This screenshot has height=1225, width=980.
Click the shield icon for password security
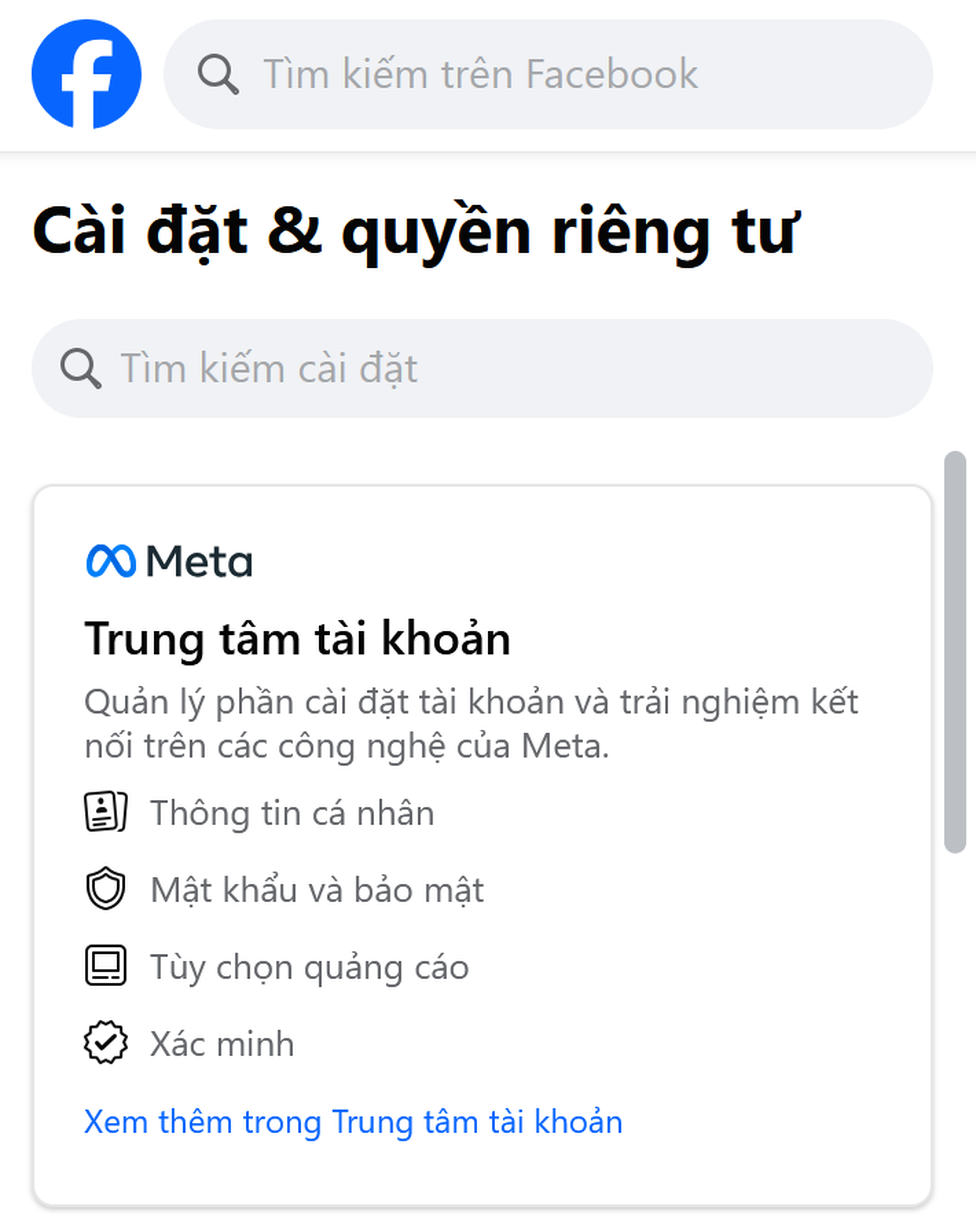(105, 890)
